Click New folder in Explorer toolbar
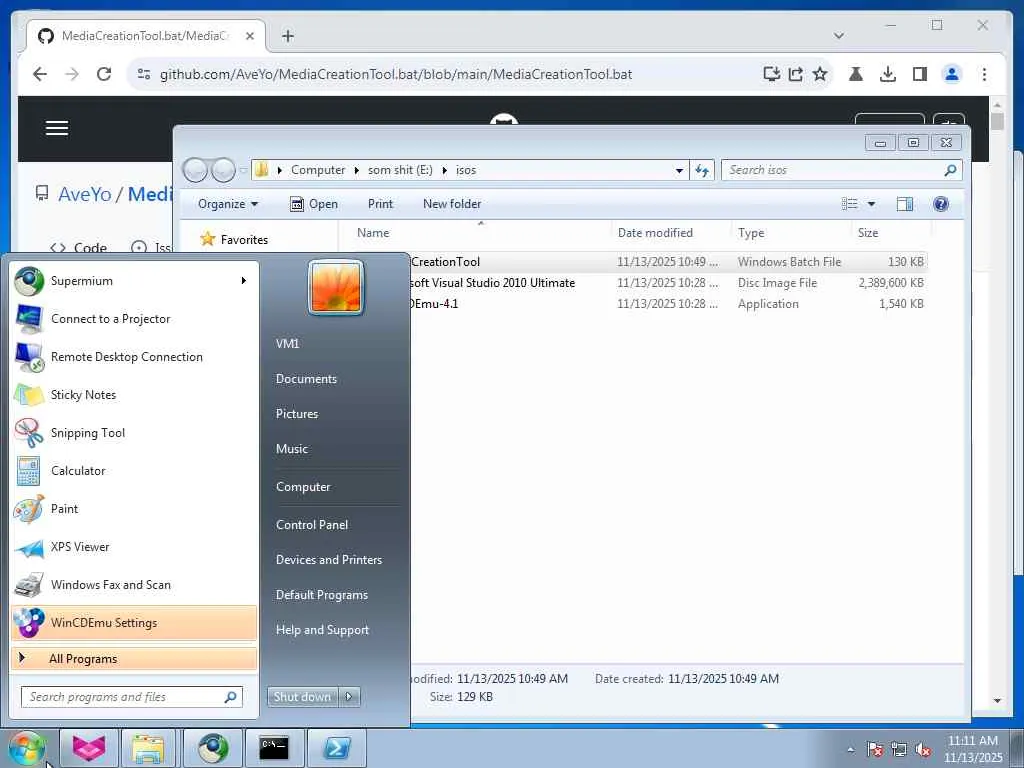 coord(452,204)
